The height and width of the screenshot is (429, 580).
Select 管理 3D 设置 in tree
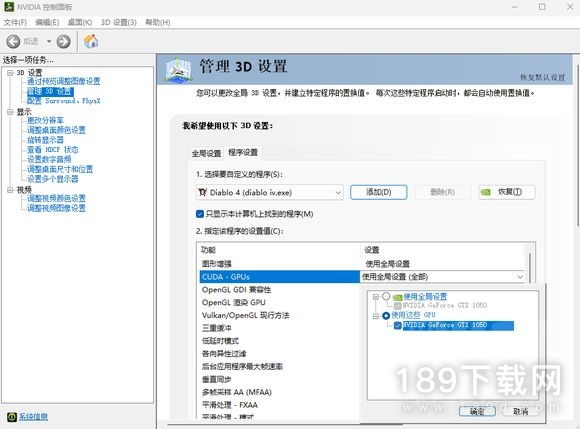pyautogui.click(x=50, y=91)
